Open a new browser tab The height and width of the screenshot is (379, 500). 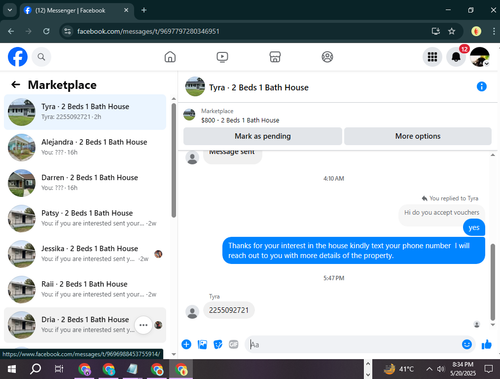(144, 10)
